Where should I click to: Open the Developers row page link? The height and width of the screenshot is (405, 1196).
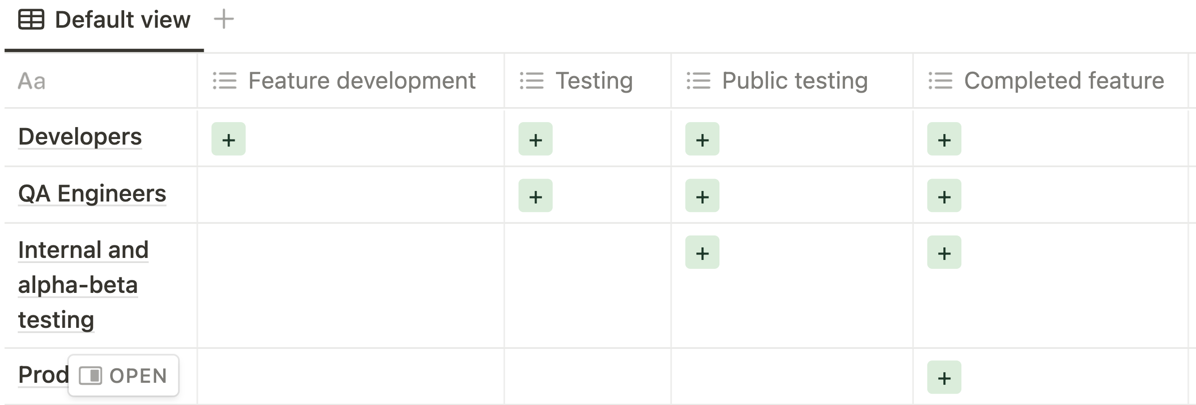click(80, 137)
